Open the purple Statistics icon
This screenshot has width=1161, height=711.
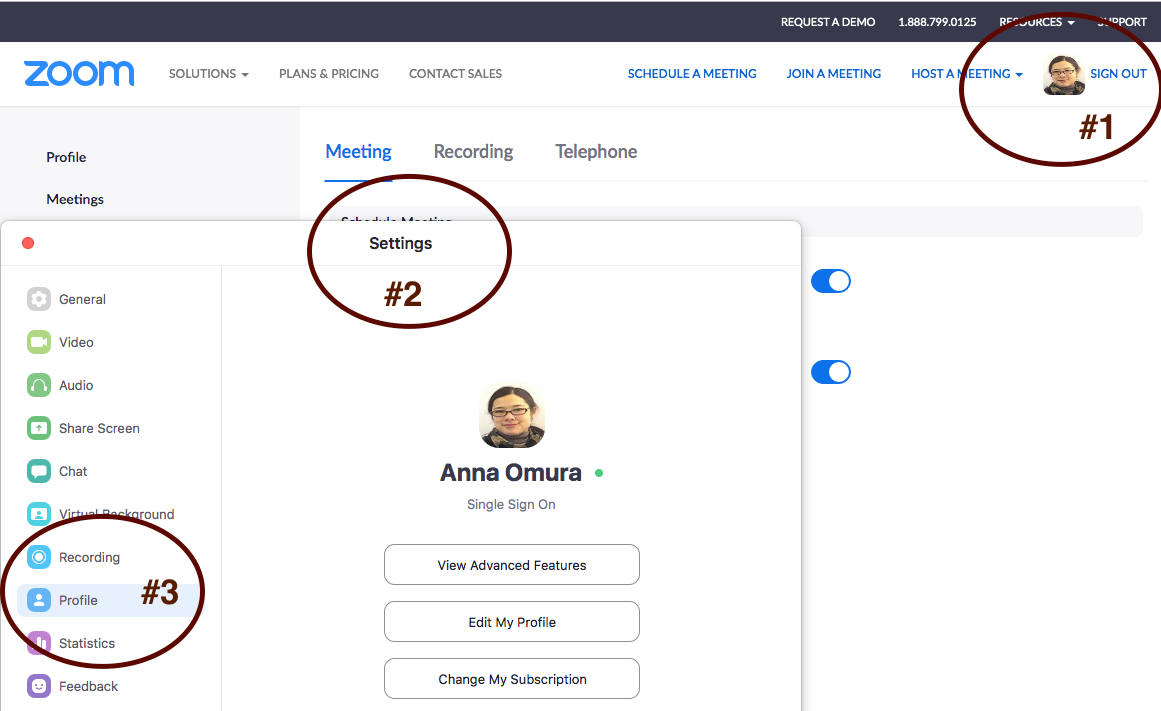pos(39,643)
